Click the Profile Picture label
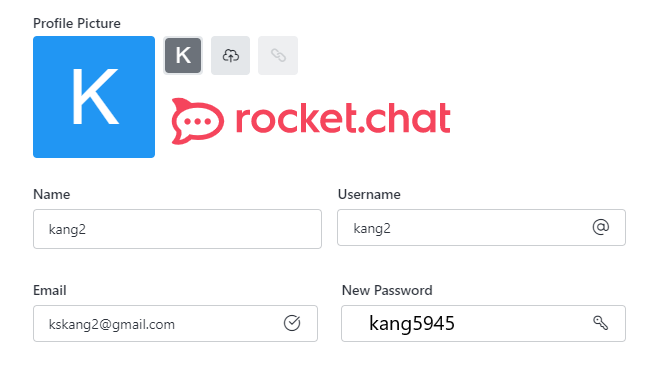Screen dimensions: 663x369 (x=77, y=23)
